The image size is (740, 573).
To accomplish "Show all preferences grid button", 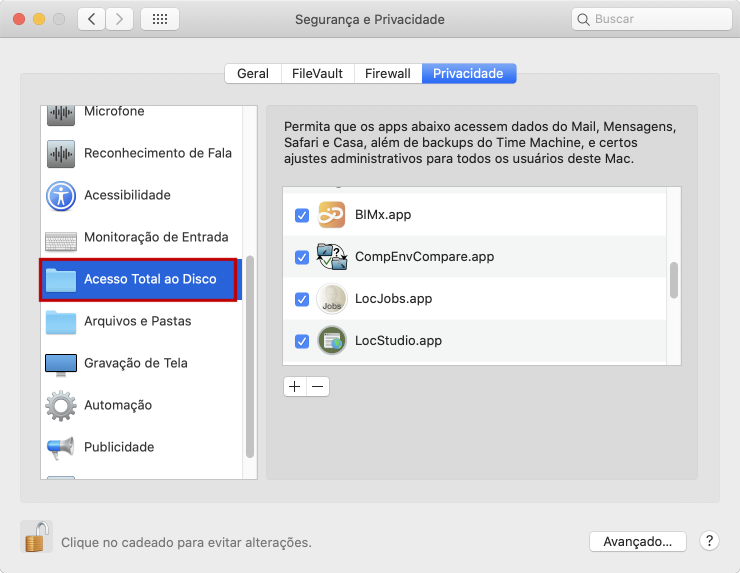I will click(160, 19).
